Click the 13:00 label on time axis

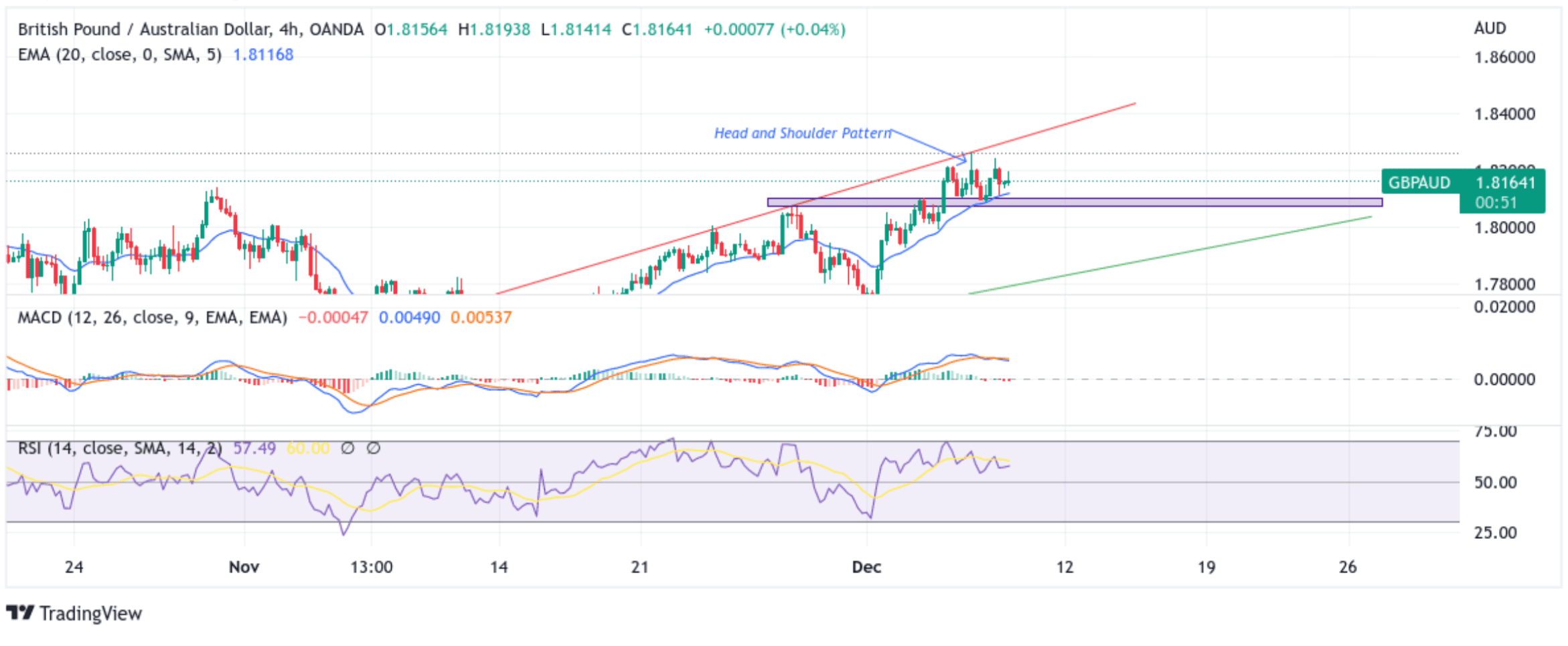pyautogui.click(x=372, y=567)
